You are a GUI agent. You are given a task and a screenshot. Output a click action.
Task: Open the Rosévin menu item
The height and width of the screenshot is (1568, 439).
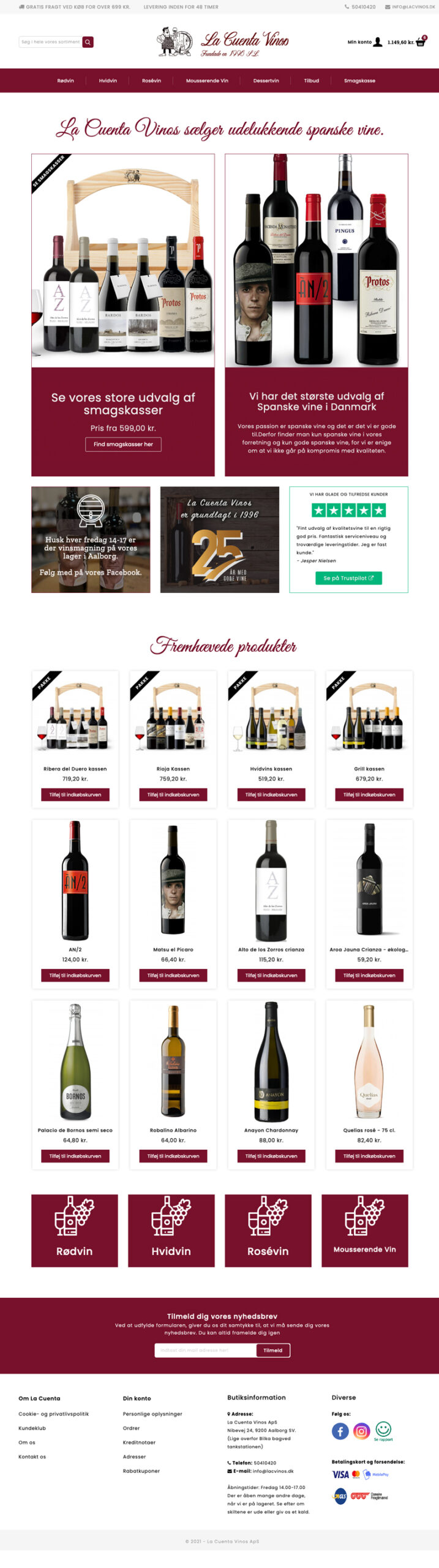coord(151,80)
